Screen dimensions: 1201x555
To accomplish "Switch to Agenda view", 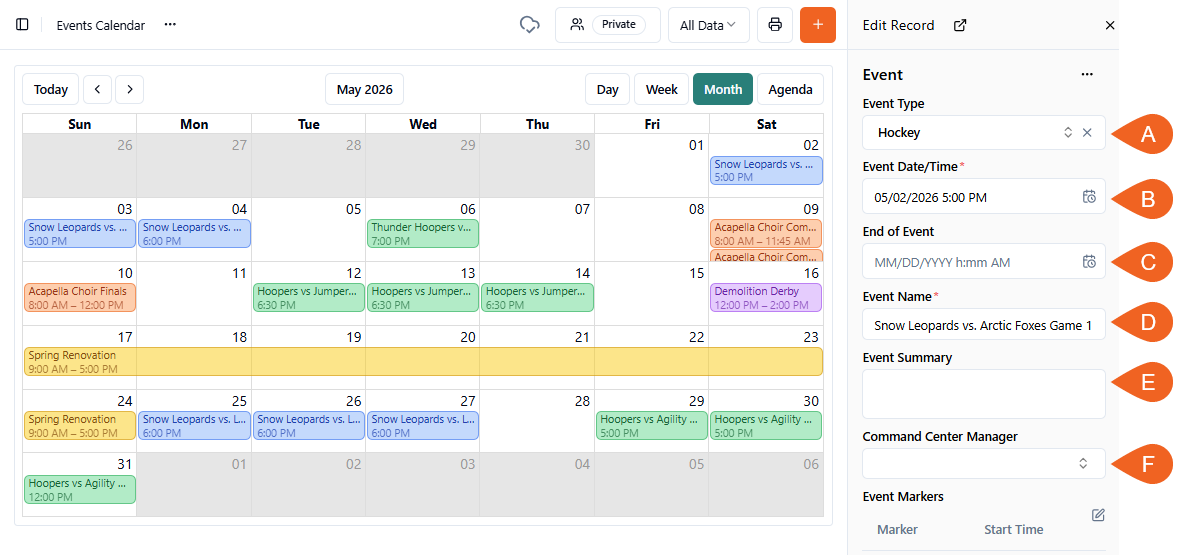I will click(790, 89).
